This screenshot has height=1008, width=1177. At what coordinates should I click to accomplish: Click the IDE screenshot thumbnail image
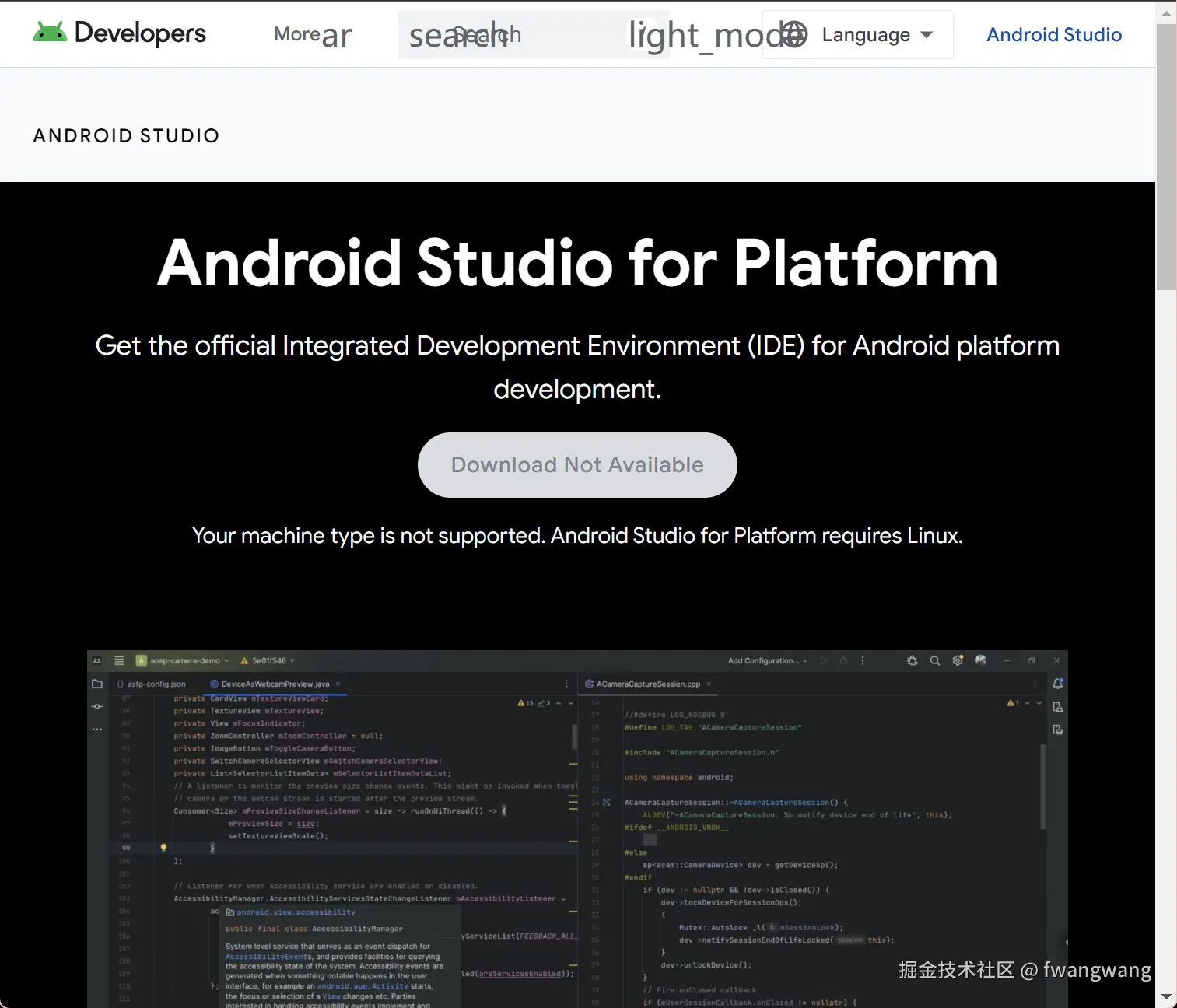click(x=577, y=829)
